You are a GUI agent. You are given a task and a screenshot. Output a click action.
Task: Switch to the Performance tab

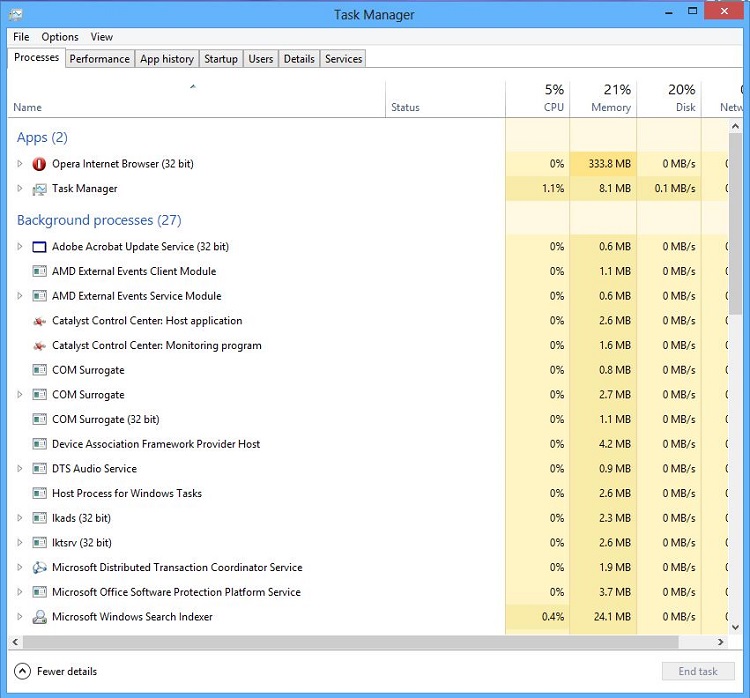99,59
